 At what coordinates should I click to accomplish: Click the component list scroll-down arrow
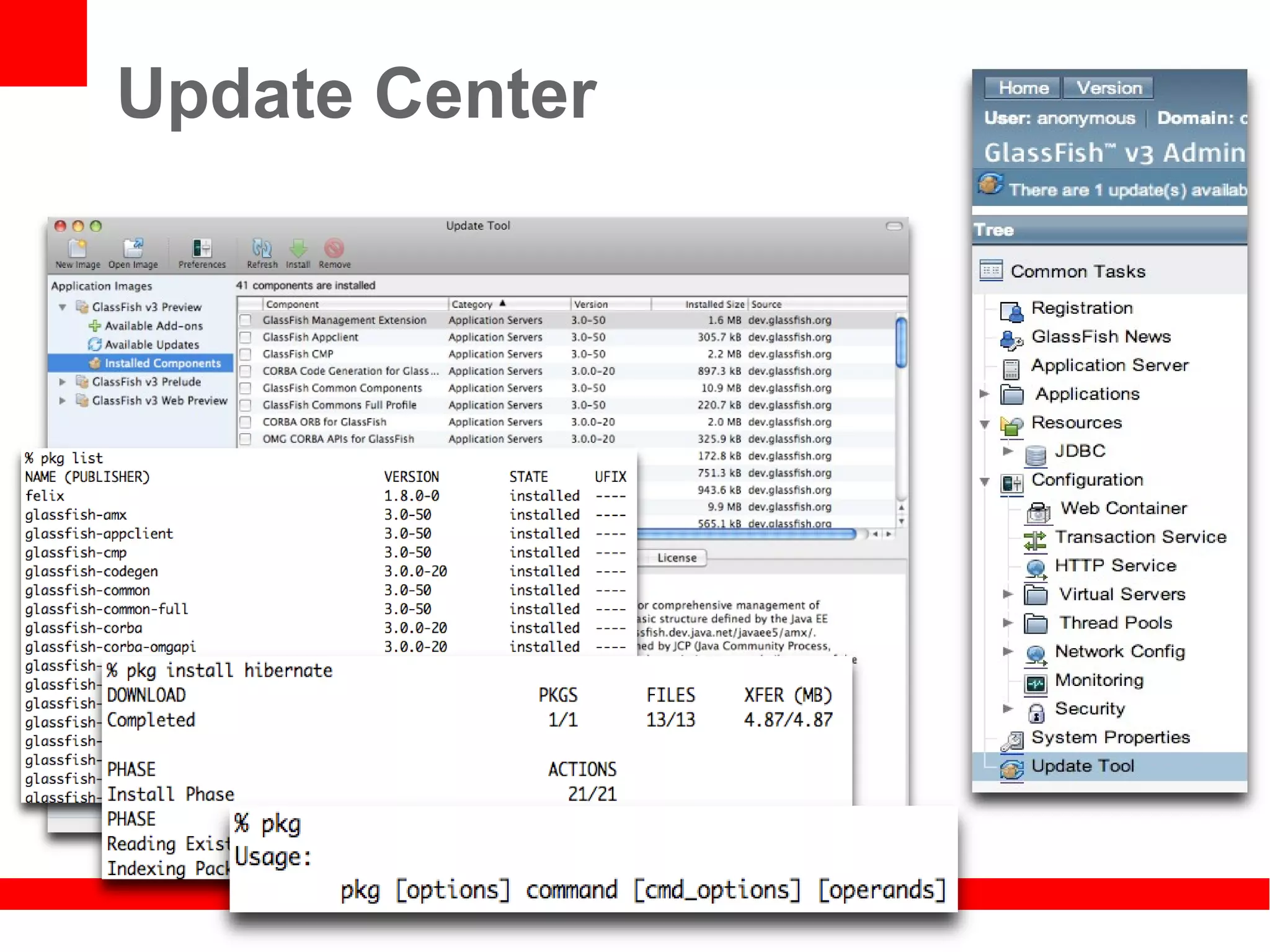click(901, 522)
